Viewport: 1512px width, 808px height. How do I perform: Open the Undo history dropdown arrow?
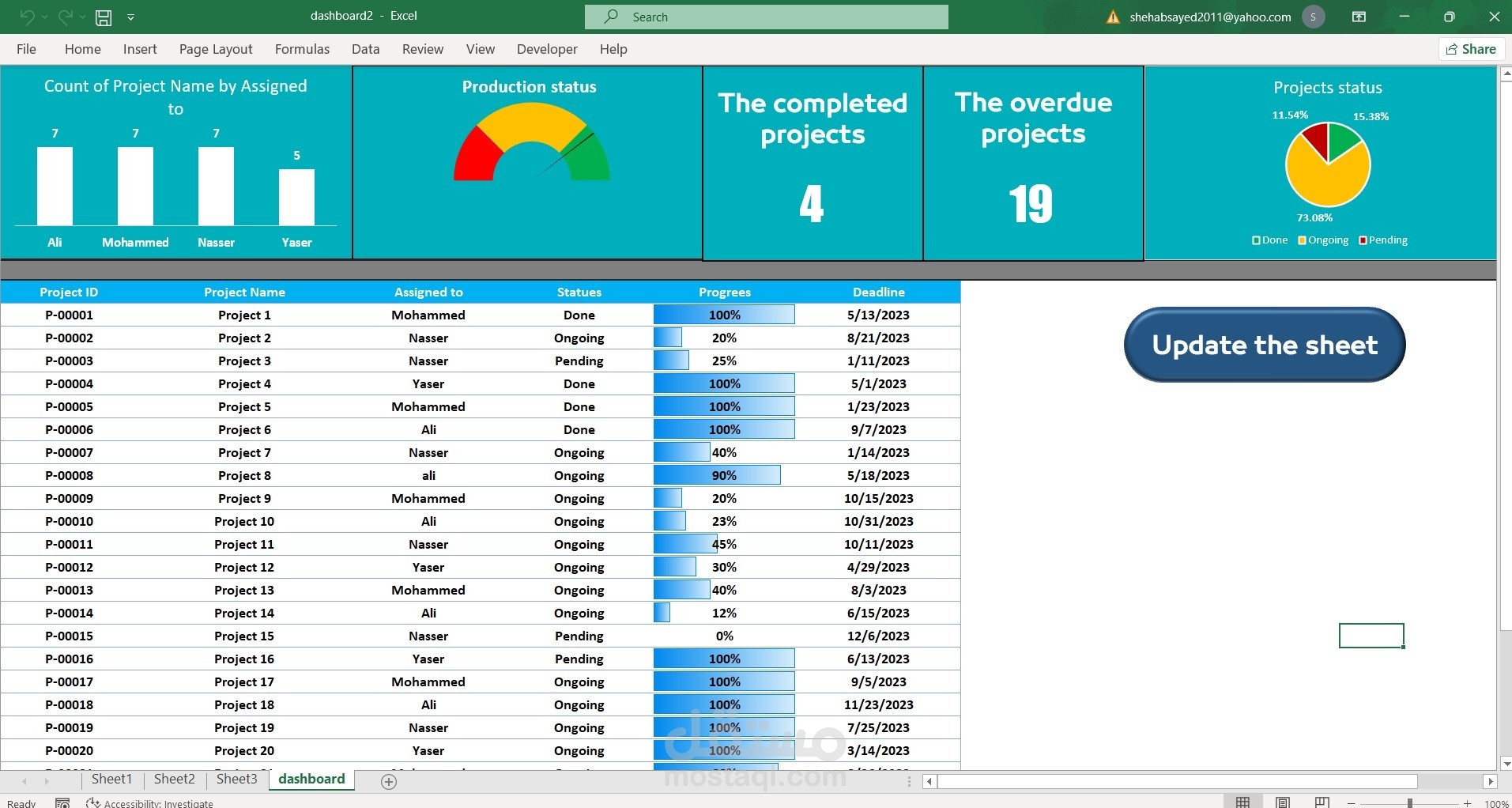[x=43, y=17]
